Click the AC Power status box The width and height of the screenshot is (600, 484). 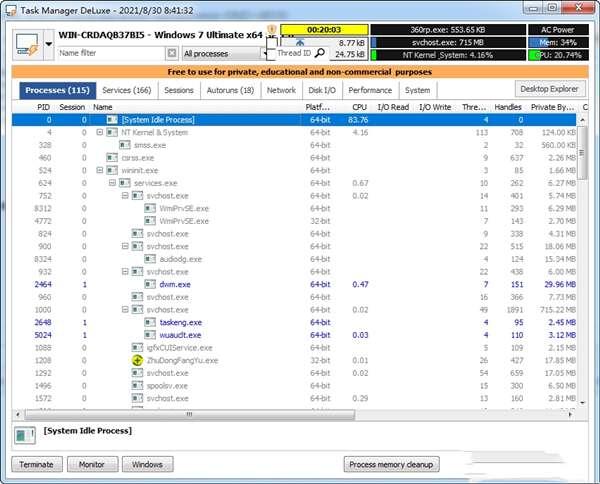tap(558, 30)
